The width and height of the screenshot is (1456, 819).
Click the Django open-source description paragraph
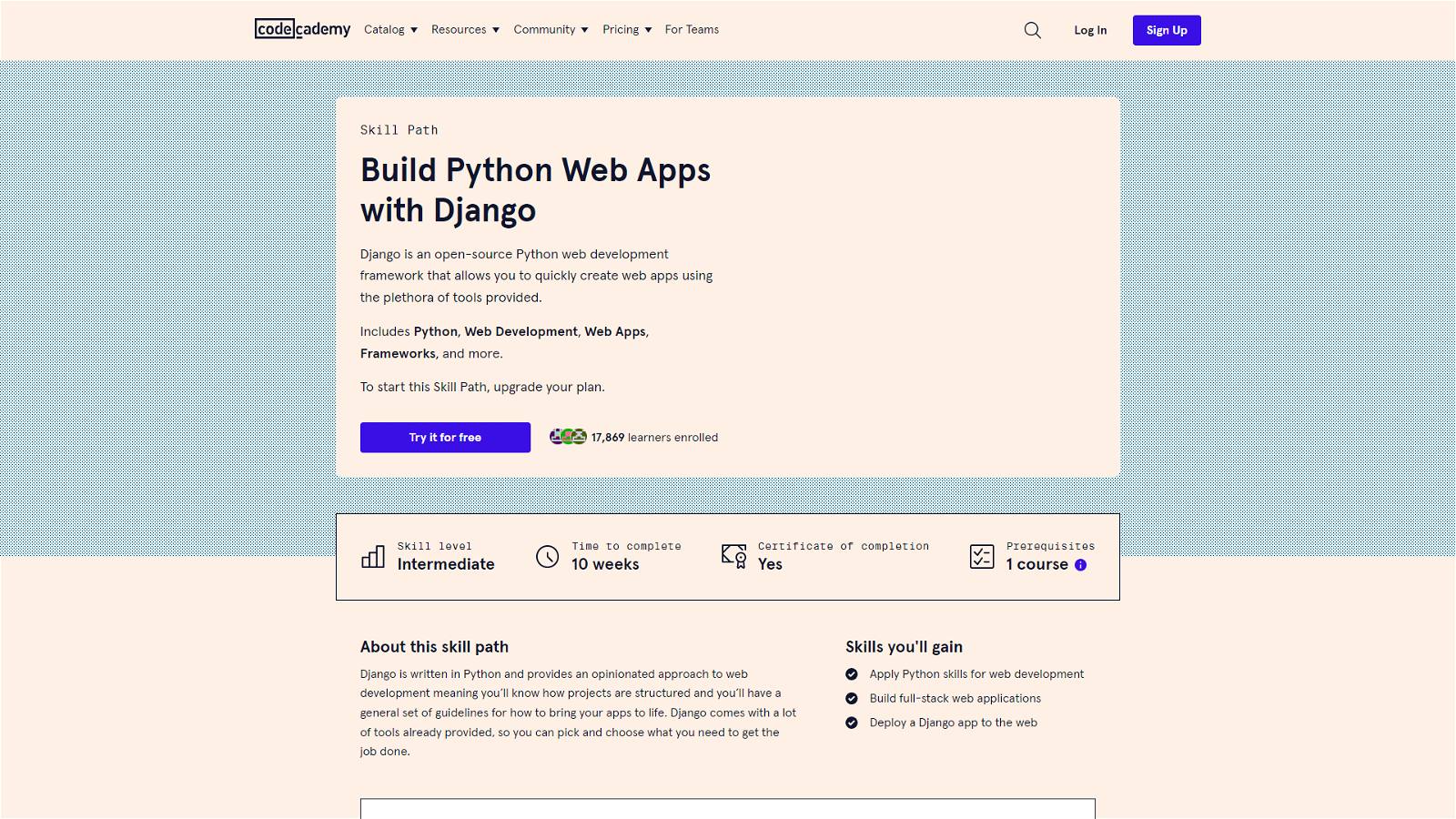pos(536,276)
